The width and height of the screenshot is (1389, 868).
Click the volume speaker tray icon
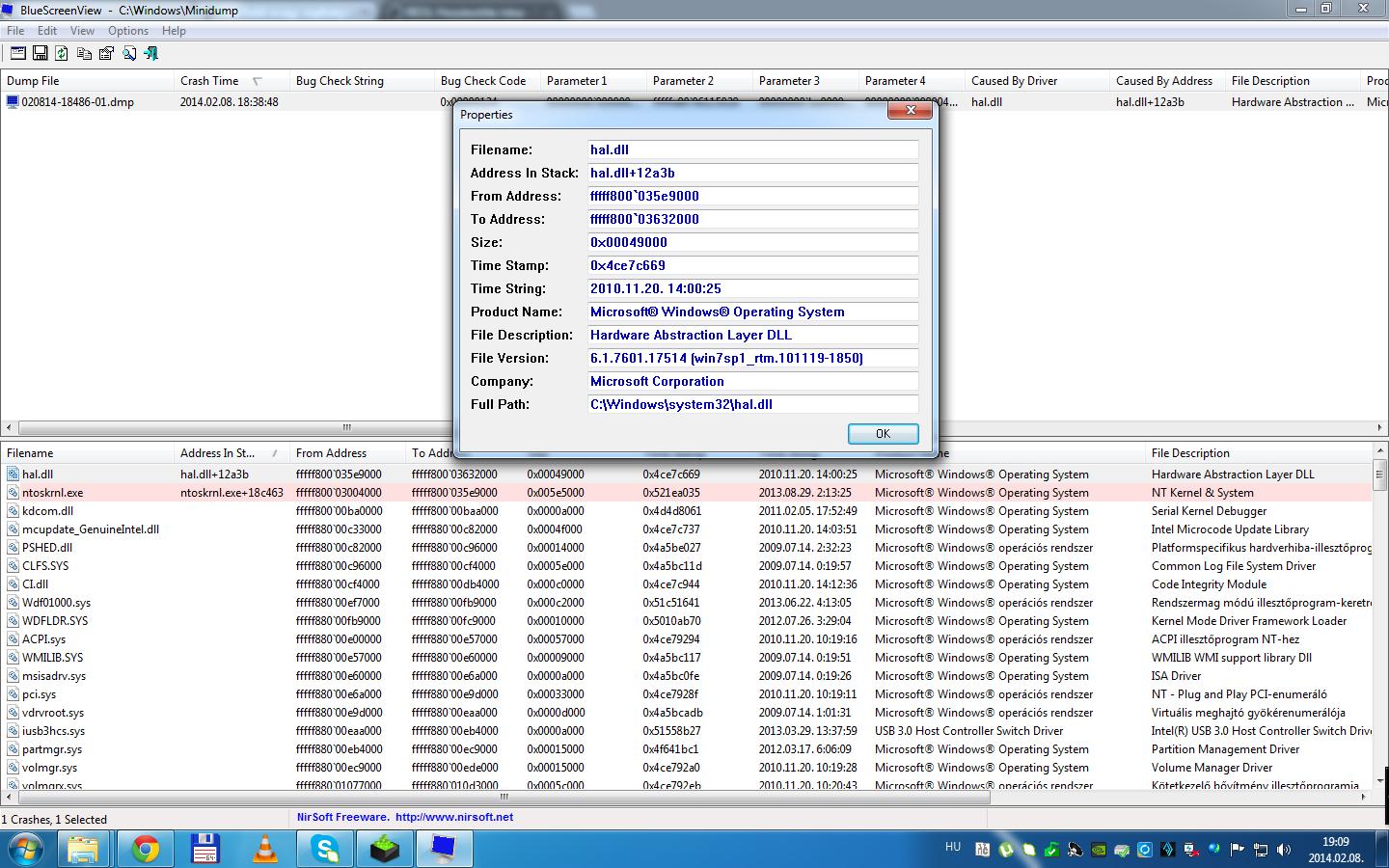(x=1284, y=850)
